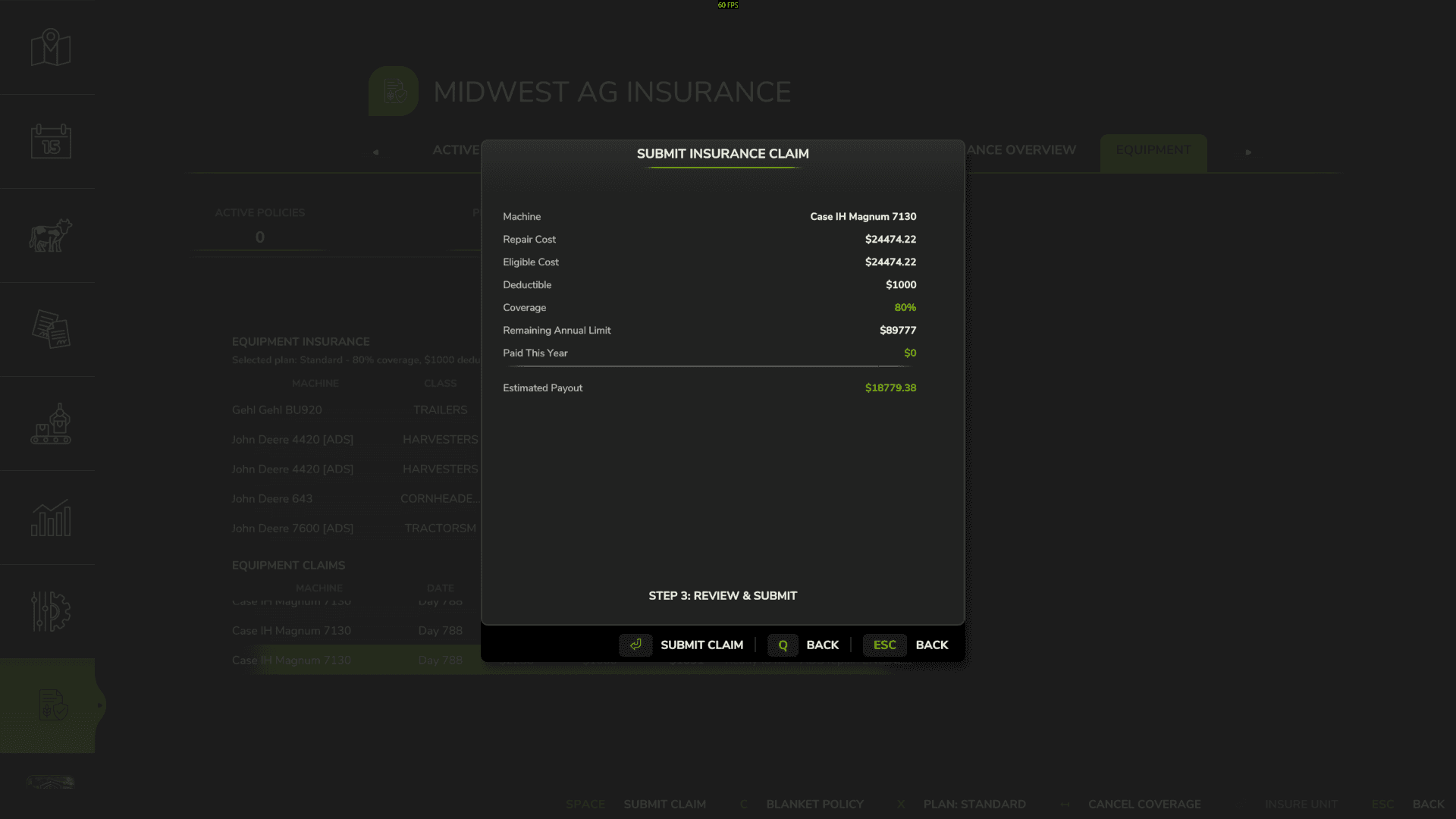1456x819 pixels.
Task: Open the map icon in sidebar
Action: click(51, 48)
